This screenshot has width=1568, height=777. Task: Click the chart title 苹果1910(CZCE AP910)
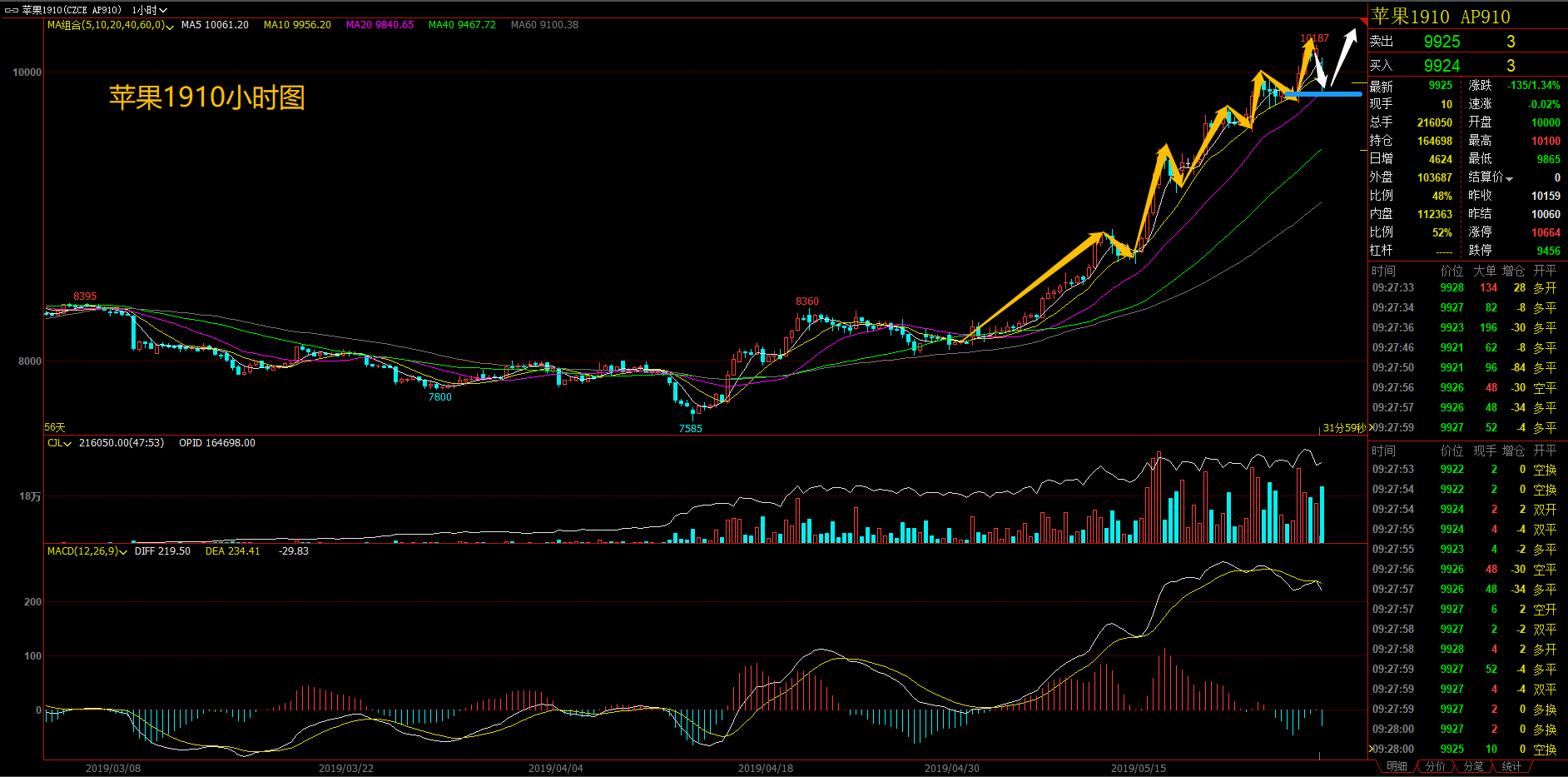[x=72, y=10]
